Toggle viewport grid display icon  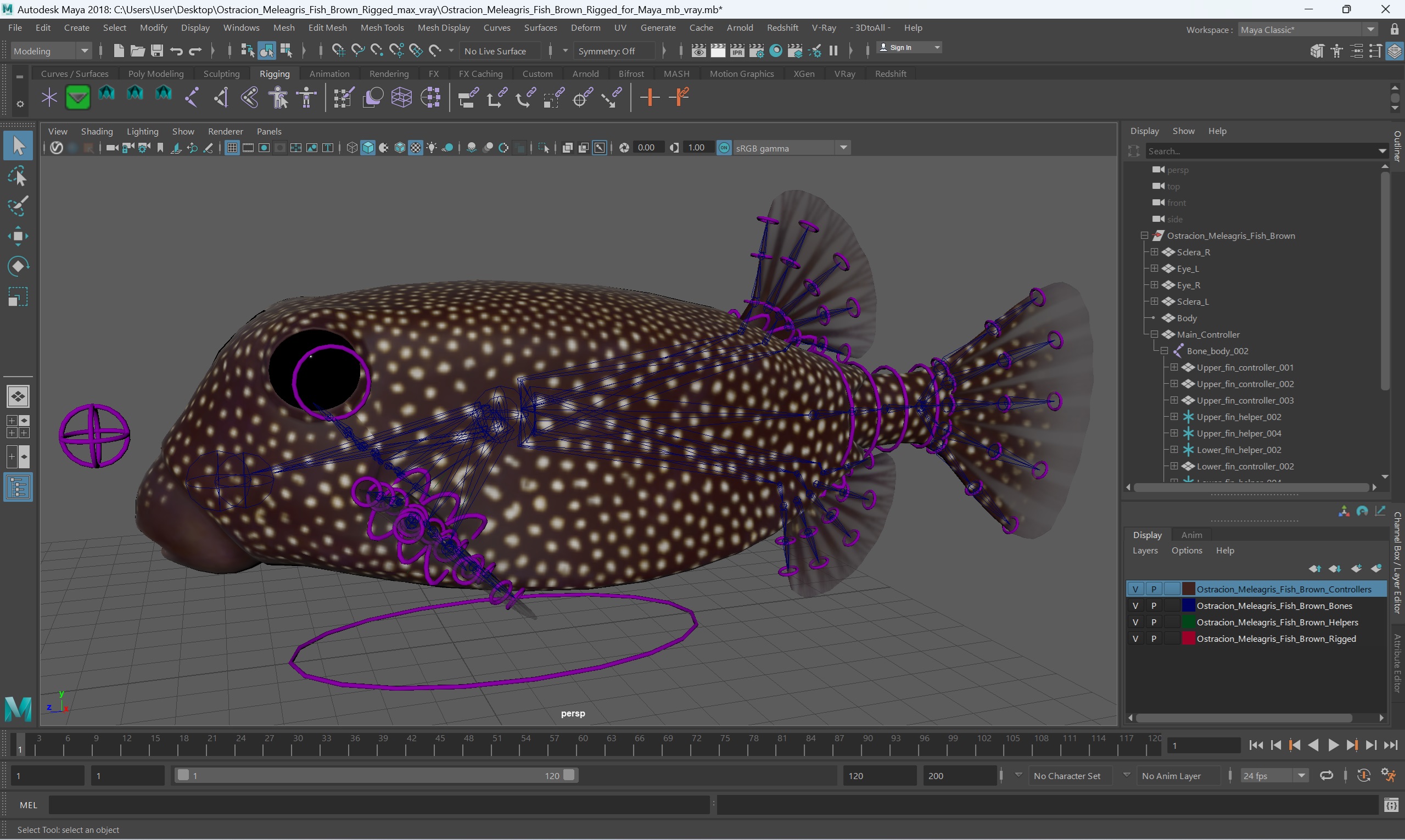232,148
